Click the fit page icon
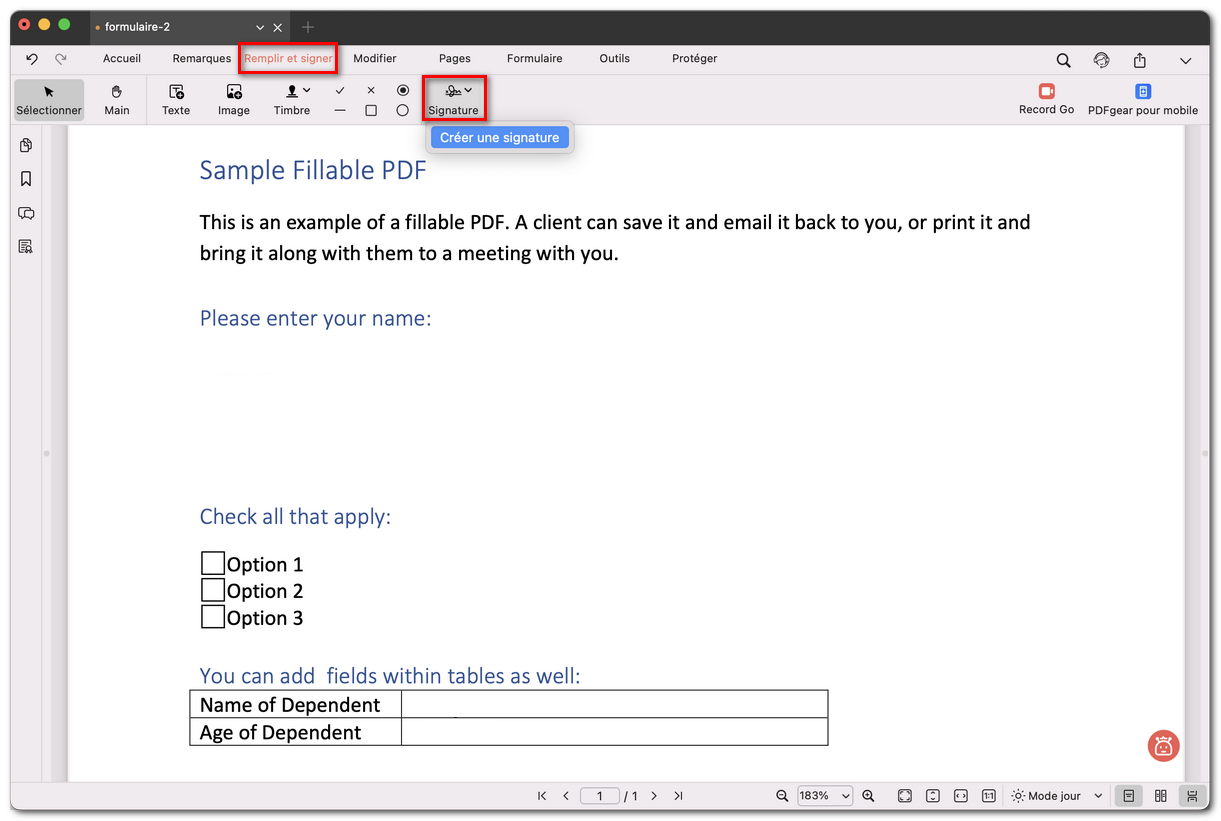 905,796
